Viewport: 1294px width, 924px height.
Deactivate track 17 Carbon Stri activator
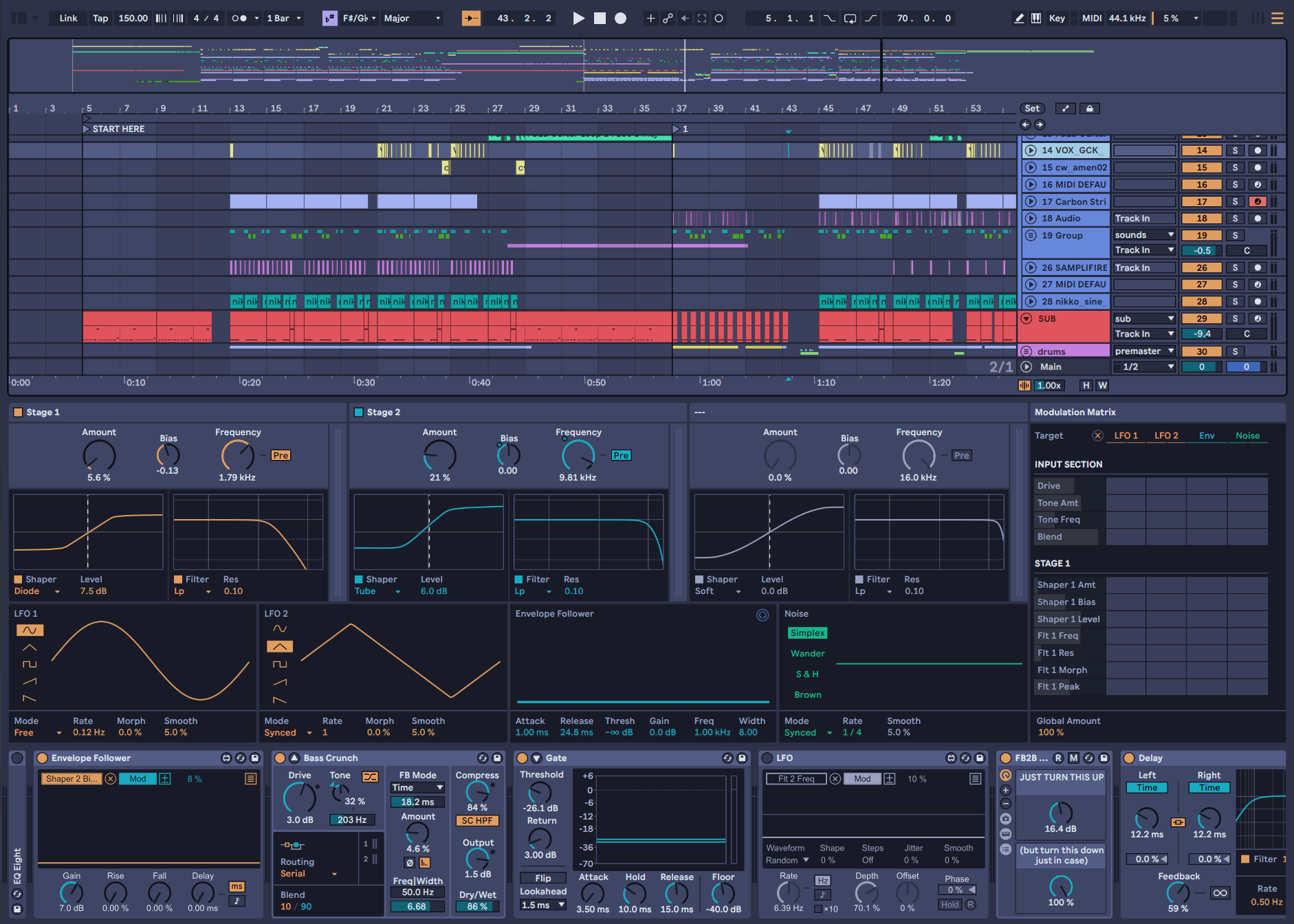click(1201, 202)
